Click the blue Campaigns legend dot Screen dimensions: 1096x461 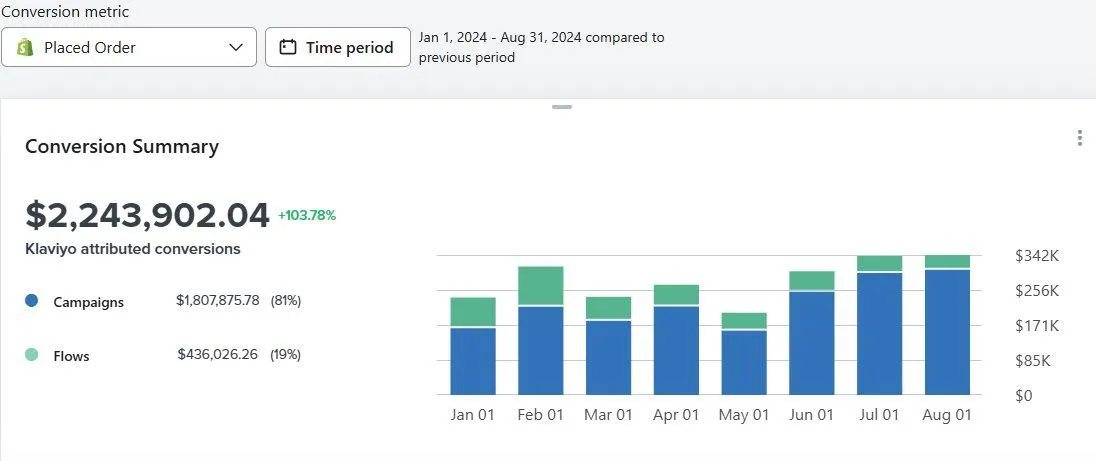31,300
